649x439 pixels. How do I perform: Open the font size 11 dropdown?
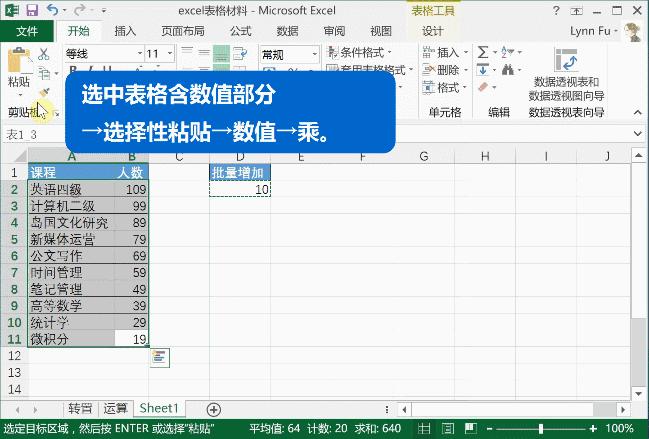pos(170,53)
